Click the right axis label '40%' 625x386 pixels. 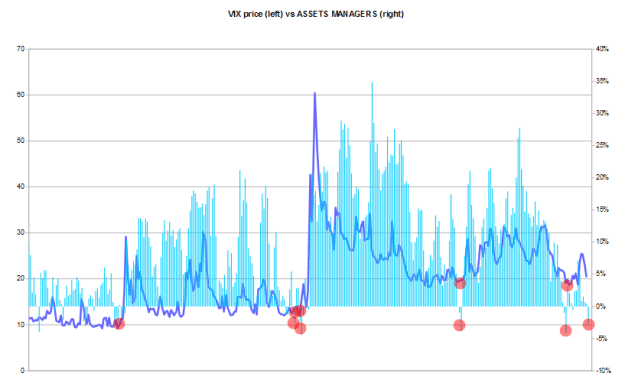(602, 49)
